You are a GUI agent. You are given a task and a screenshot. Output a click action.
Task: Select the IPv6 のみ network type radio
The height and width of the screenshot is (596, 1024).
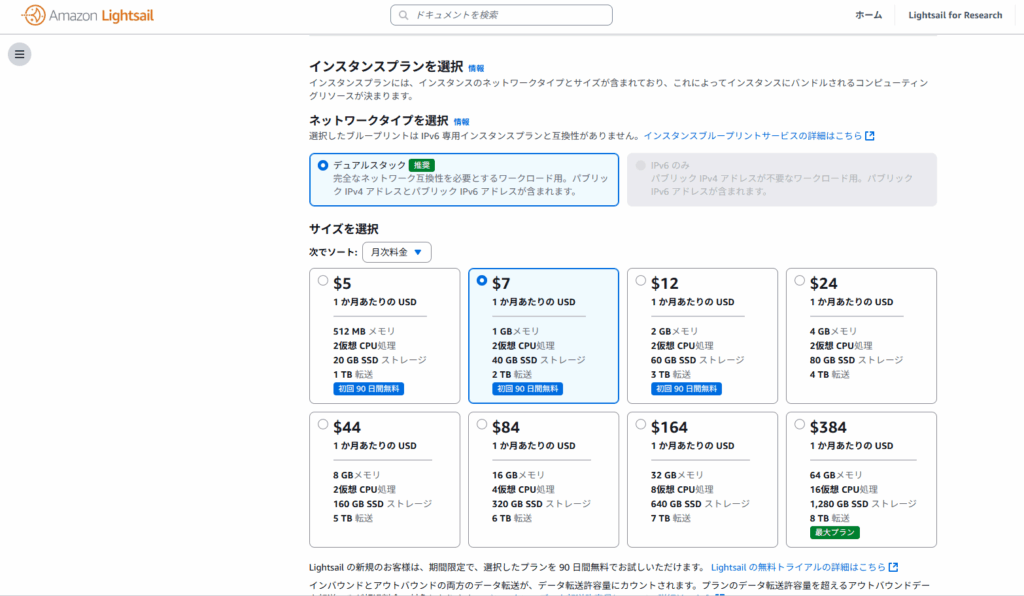tap(641, 165)
